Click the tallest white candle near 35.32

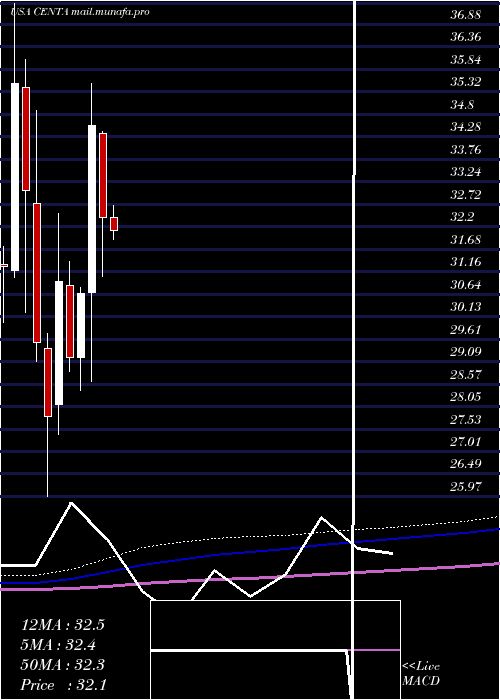click(x=15, y=177)
